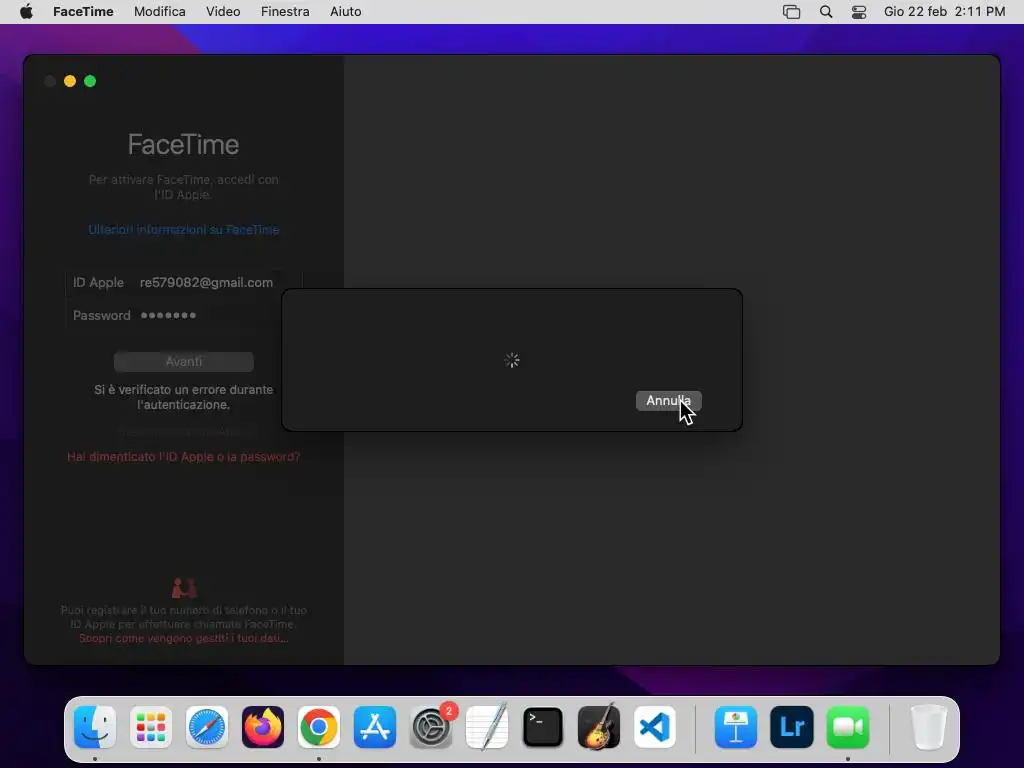Open the Modifica menu
The height and width of the screenshot is (768, 1024).
[x=159, y=12]
